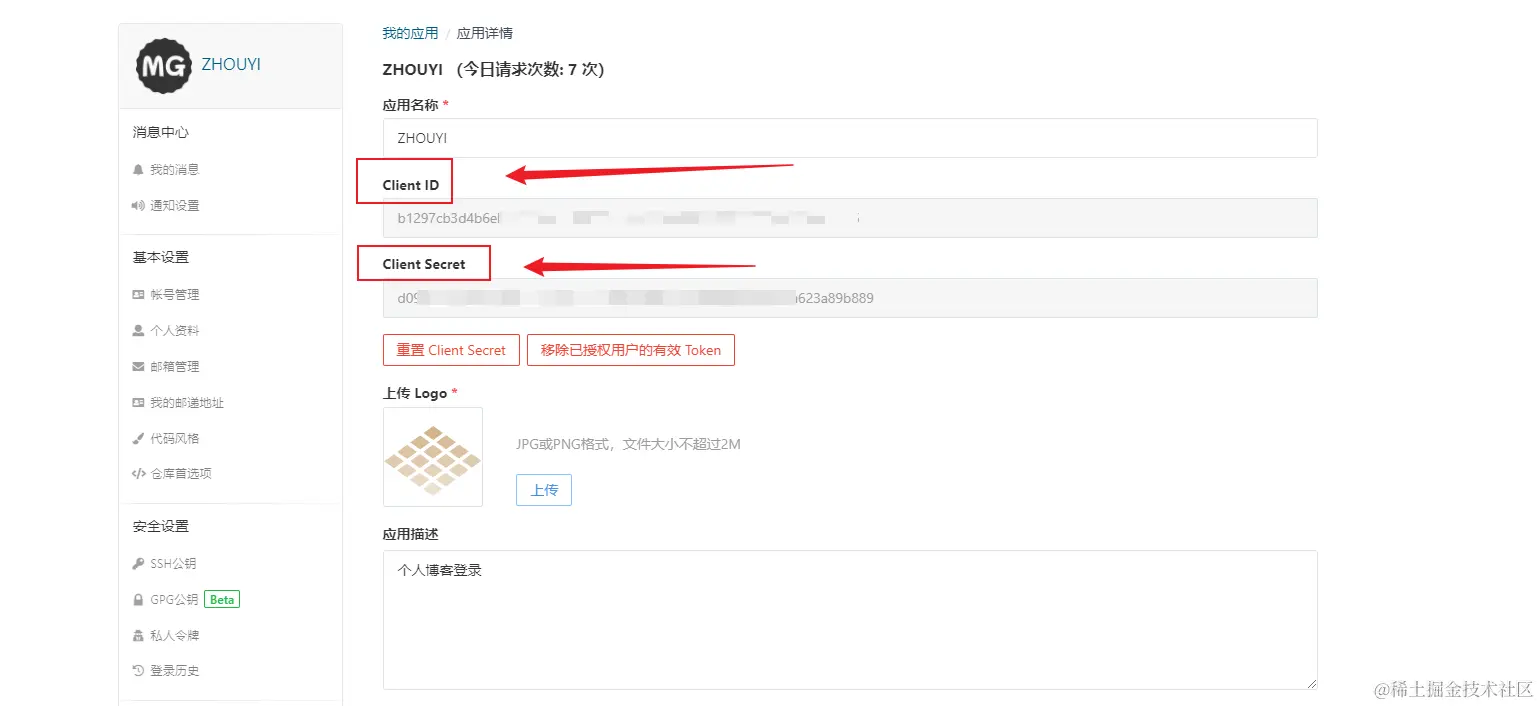The image size is (1540, 706).
Task: Click the application logo thumbnail
Action: click(433, 457)
